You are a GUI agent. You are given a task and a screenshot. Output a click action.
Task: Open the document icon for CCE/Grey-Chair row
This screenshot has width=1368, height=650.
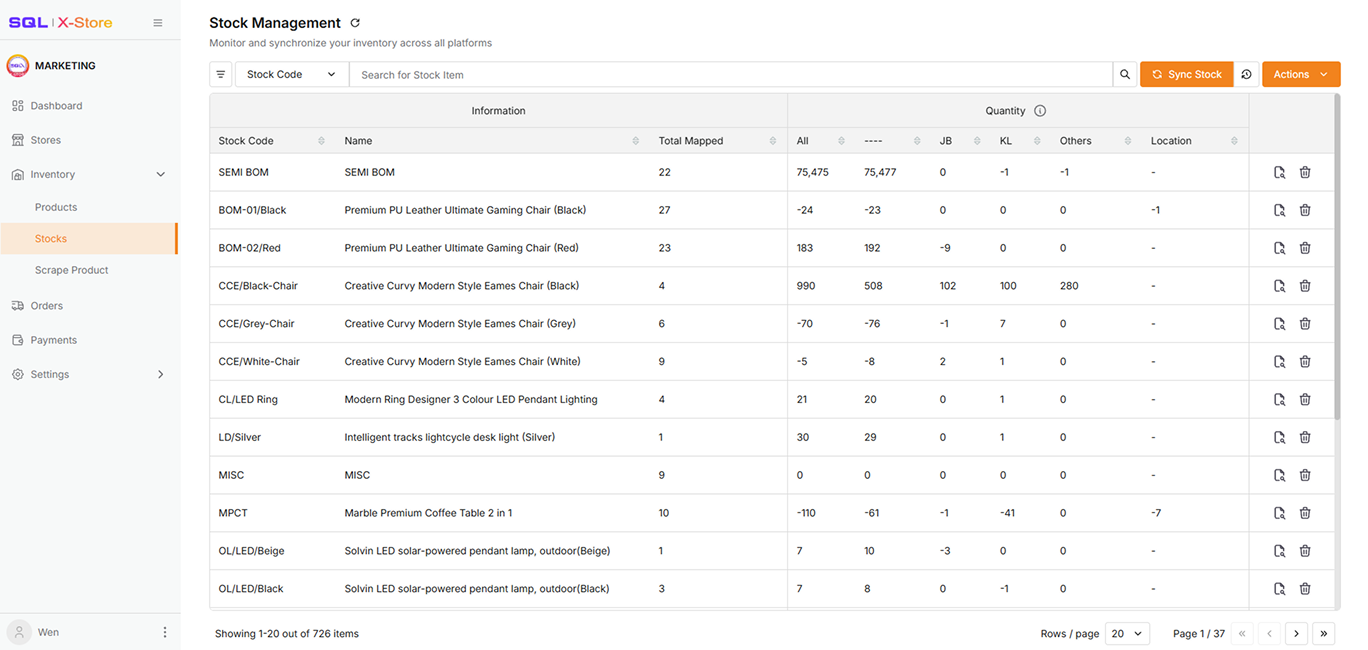click(x=1279, y=324)
